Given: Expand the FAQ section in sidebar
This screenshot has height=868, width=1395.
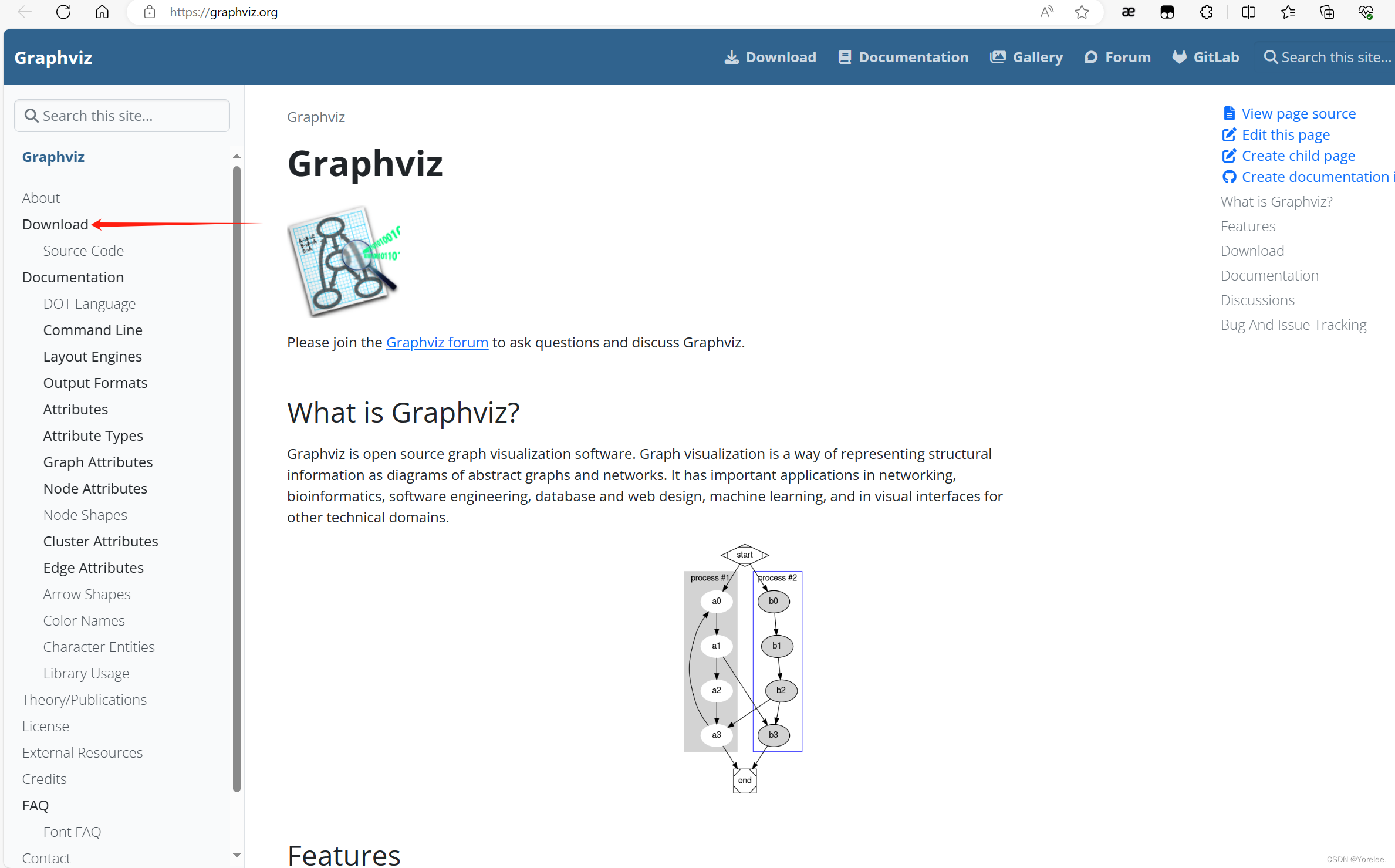Looking at the screenshot, I should coord(35,804).
